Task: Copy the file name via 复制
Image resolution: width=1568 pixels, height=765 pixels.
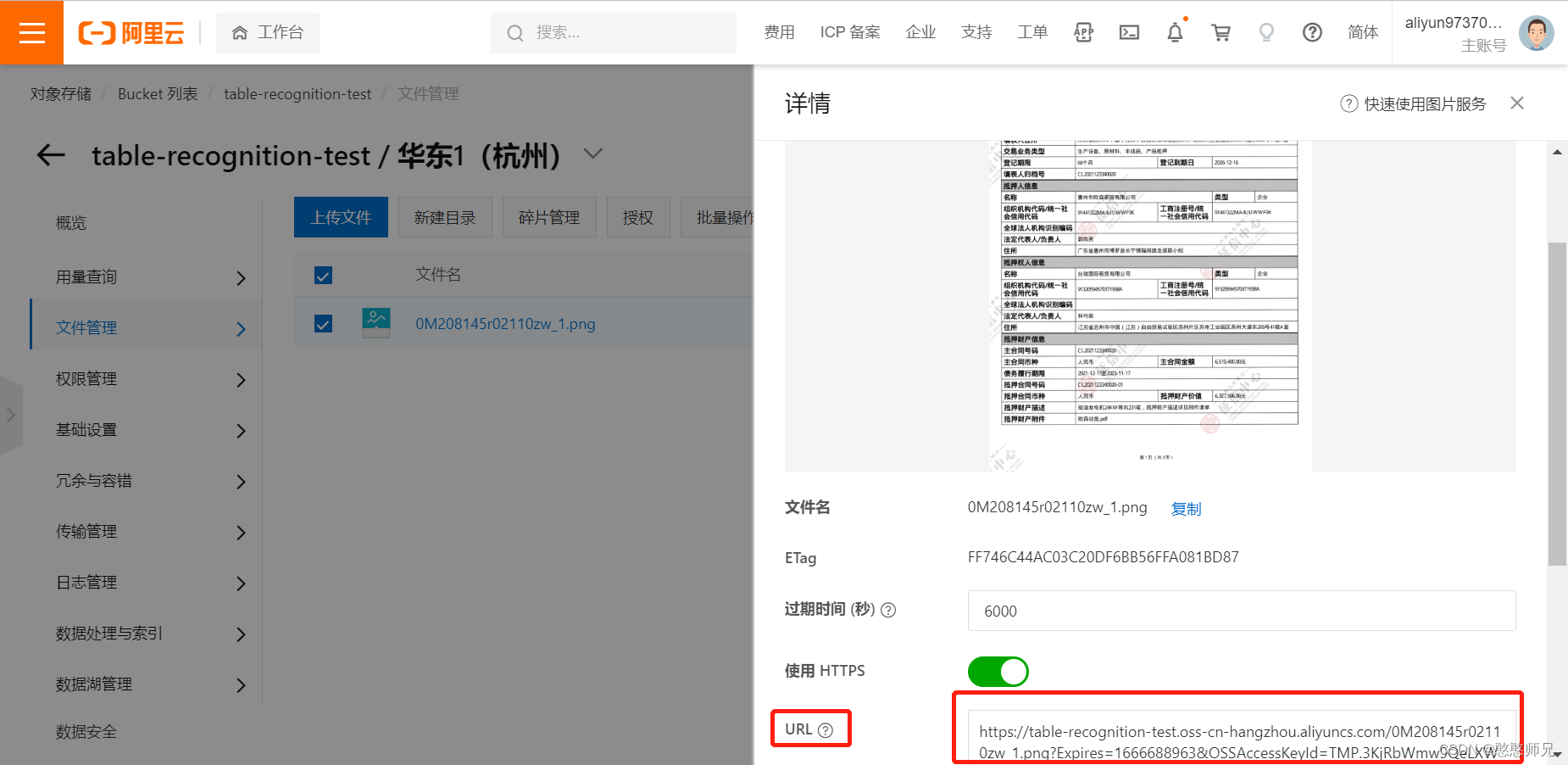Action: tap(1186, 508)
